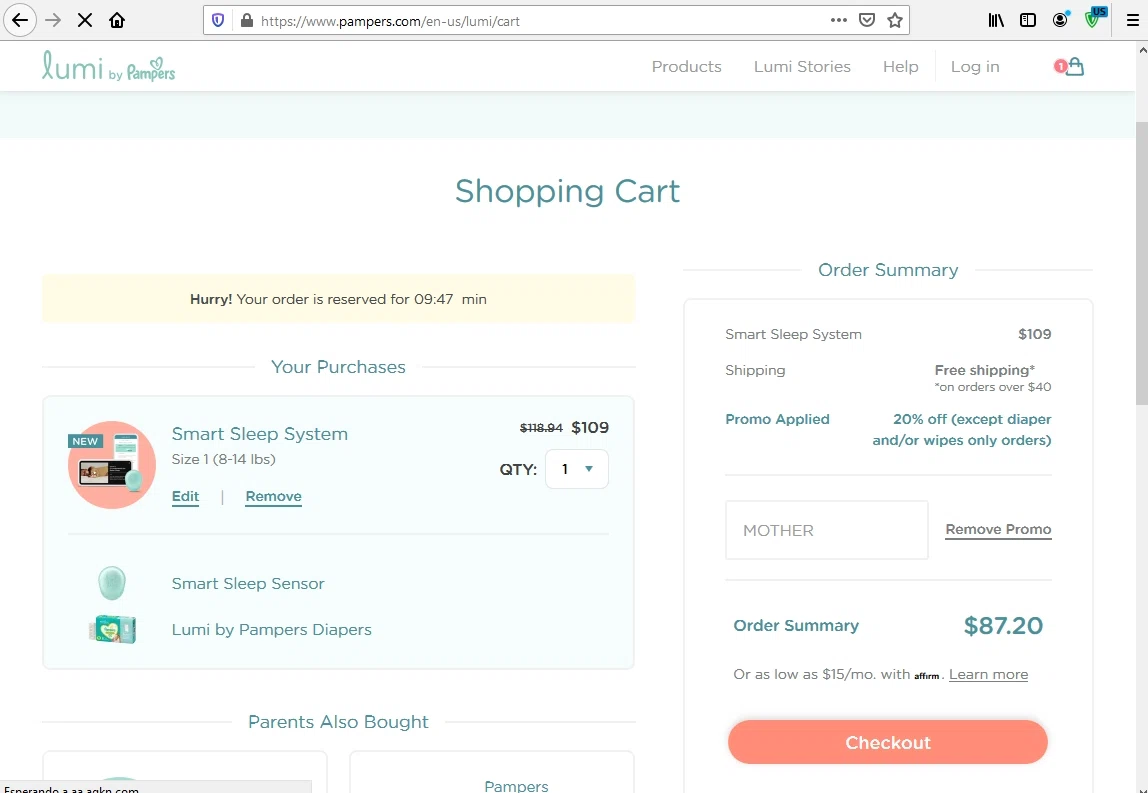The height and width of the screenshot is (793, 1148).
Task: Edit the Smart Sleep System item
Action: coord(185,496)
